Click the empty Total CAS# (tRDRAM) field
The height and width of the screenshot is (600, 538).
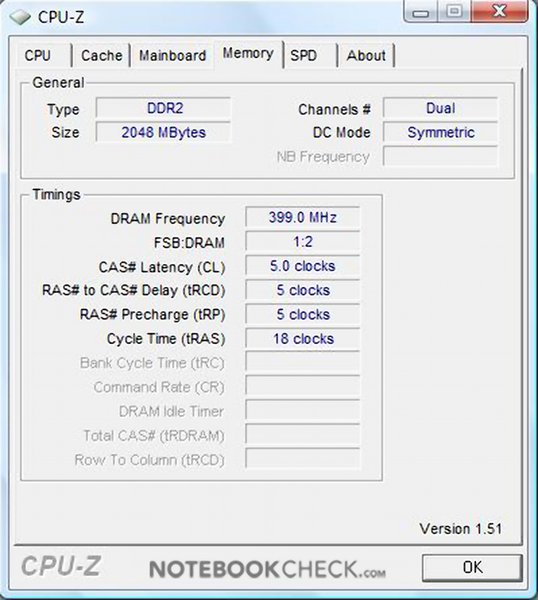click(303, 435)
